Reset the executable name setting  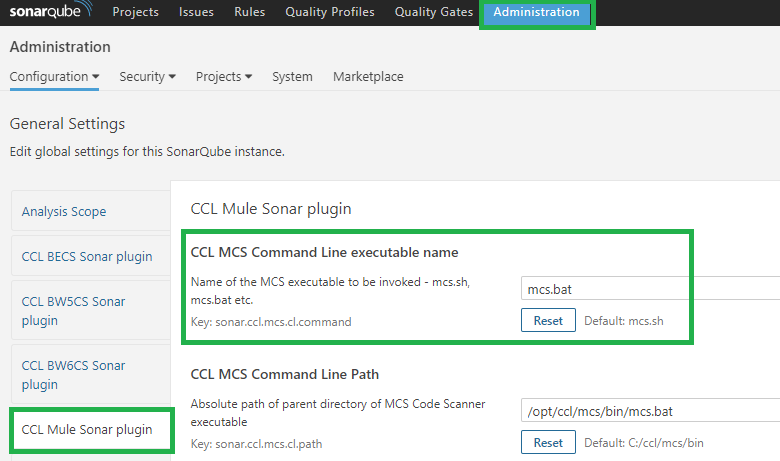pos(548,320)
